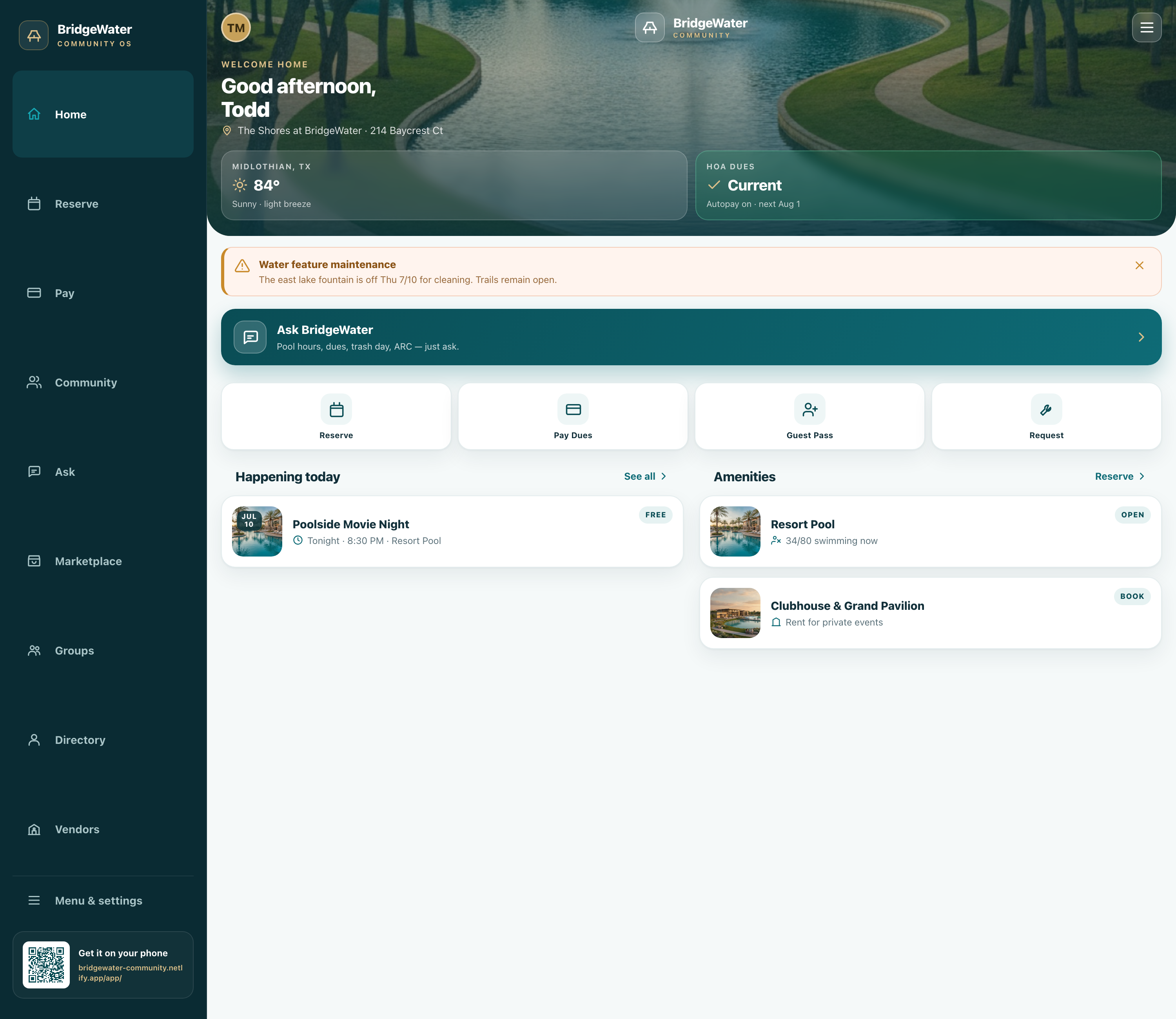Viewport: 1176px width, 1019px height.
Task: Click the Pay Dues quick action label
Action: coord(573,435)
